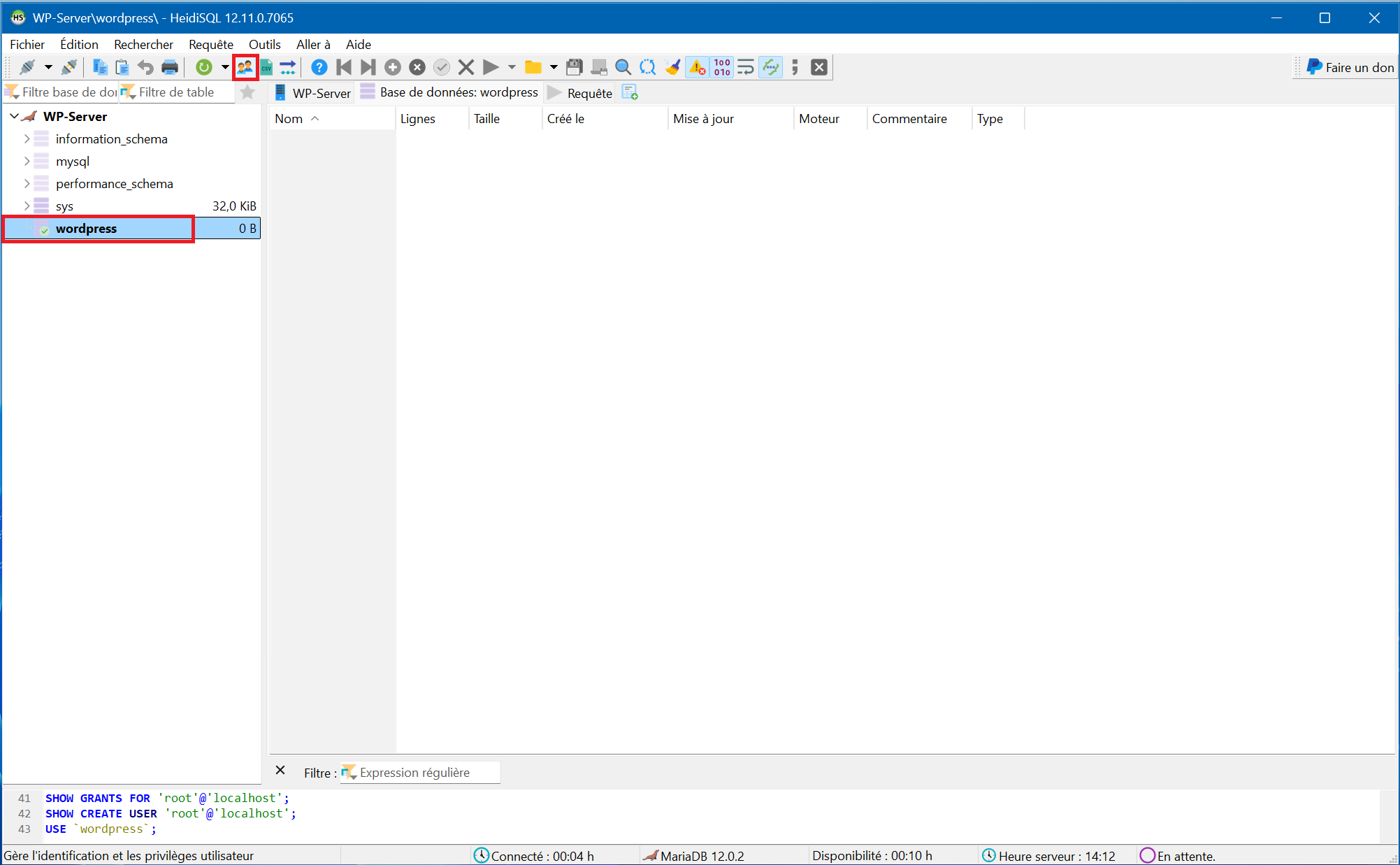Open the Outils menu

coord(264,45)
